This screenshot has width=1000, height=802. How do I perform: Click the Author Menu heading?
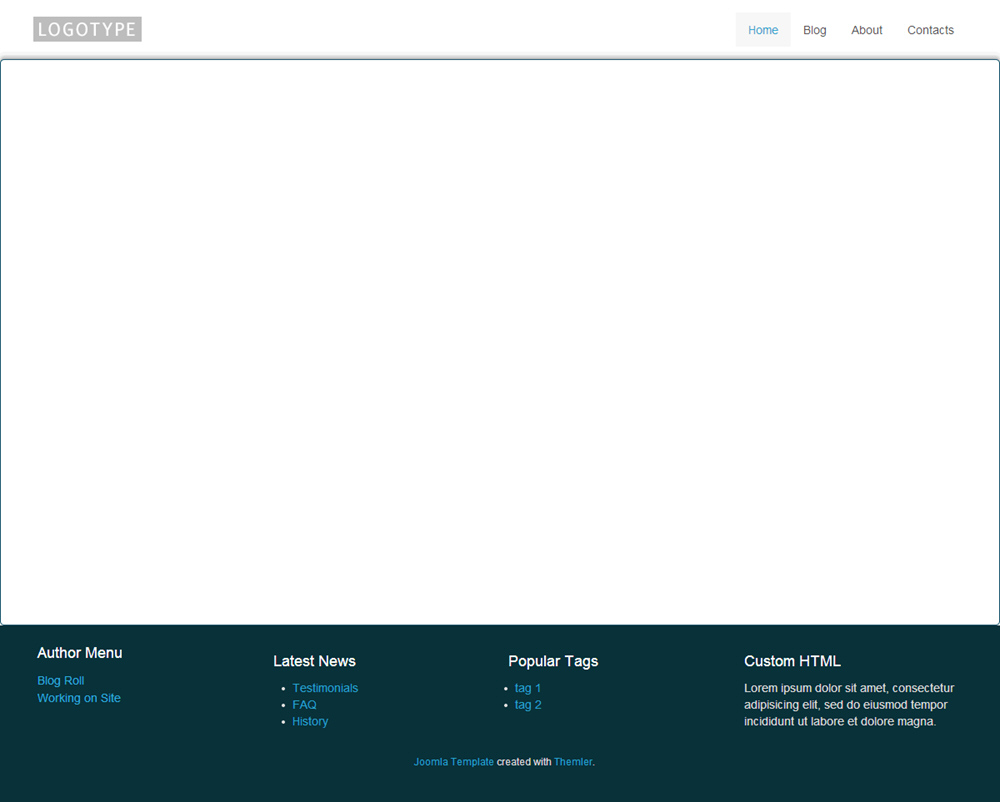(80, 653)
